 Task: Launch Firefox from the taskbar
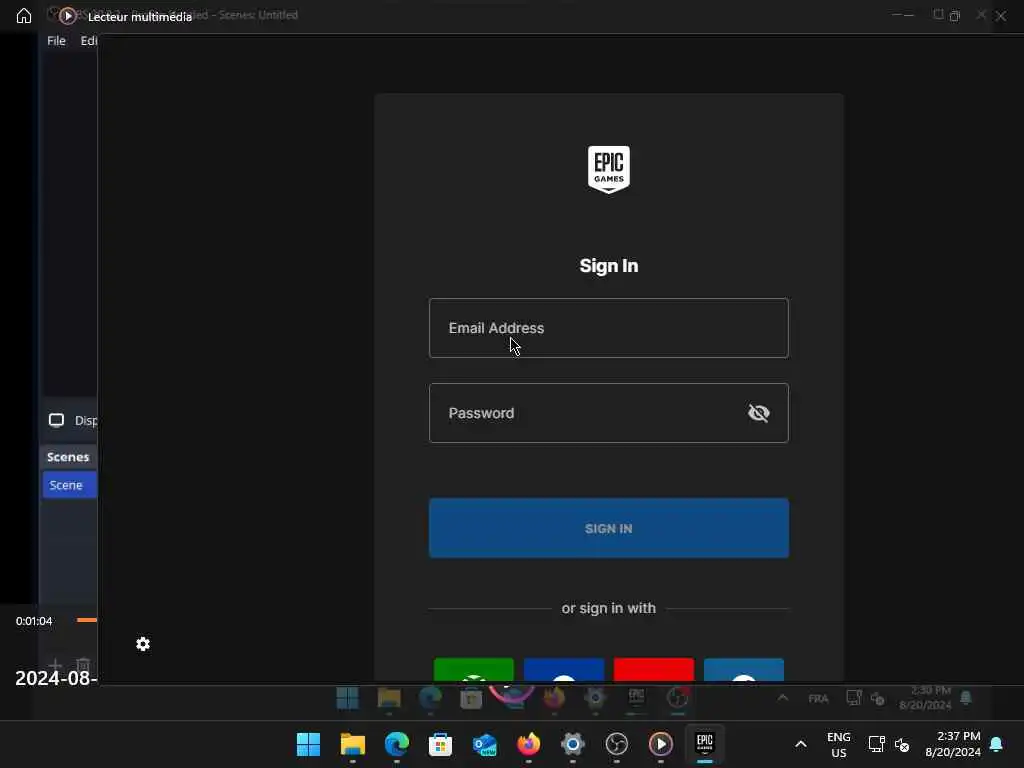coord(528,744)
